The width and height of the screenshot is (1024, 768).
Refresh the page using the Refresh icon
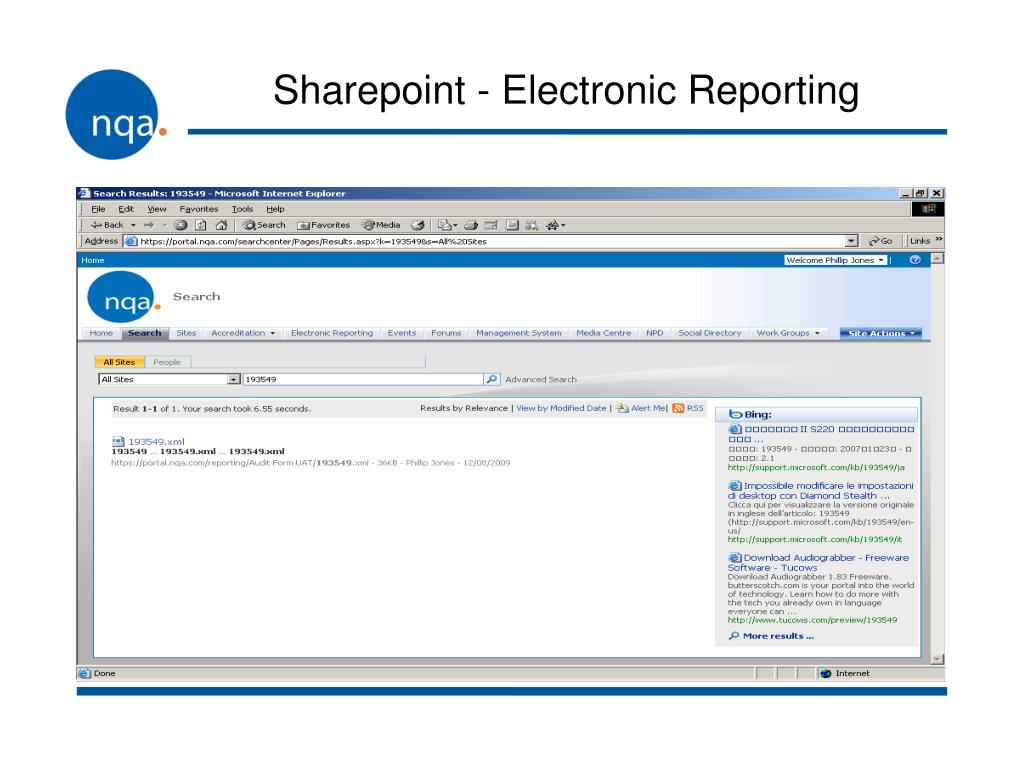point(201,225)
